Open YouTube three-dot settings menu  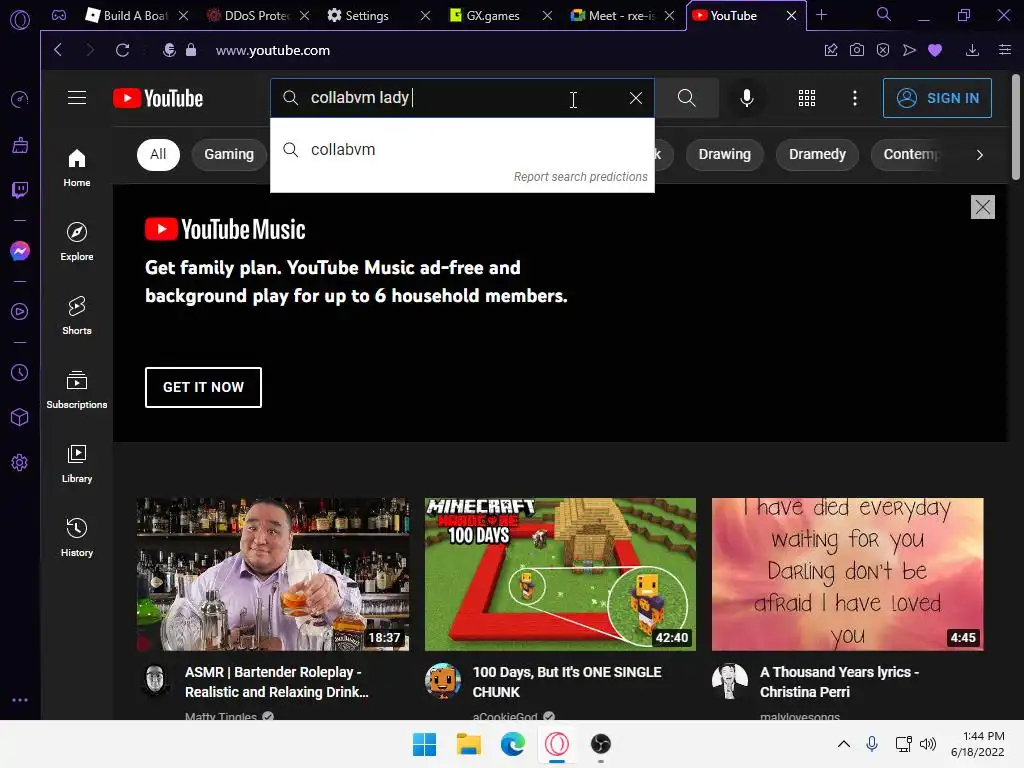click(855, 98)
